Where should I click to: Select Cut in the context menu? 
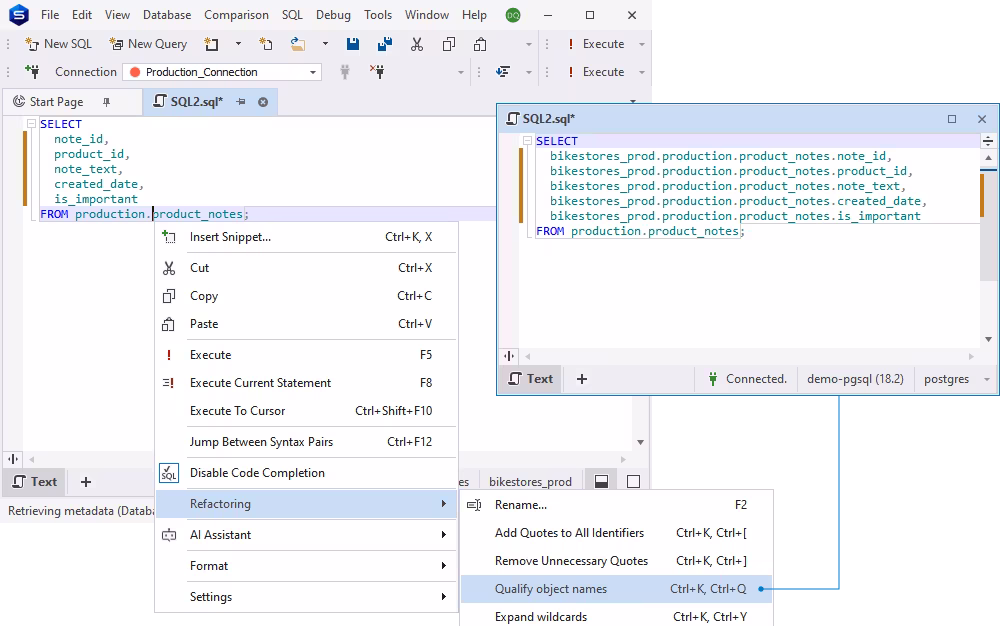(x=307, y=268)
